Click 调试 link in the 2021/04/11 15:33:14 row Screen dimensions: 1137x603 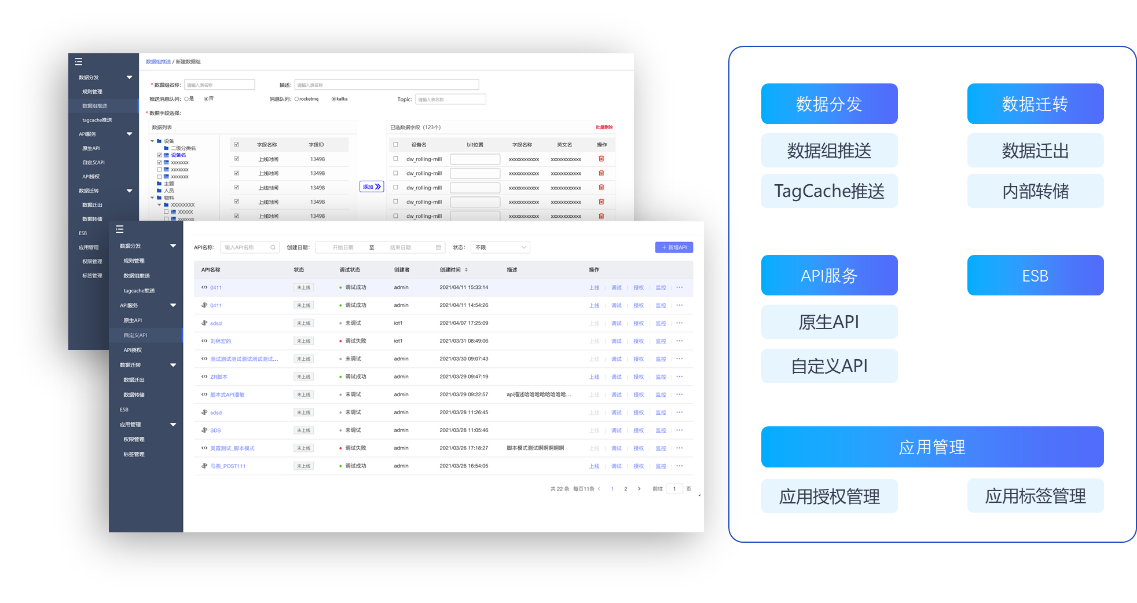[x=616, y=288]
